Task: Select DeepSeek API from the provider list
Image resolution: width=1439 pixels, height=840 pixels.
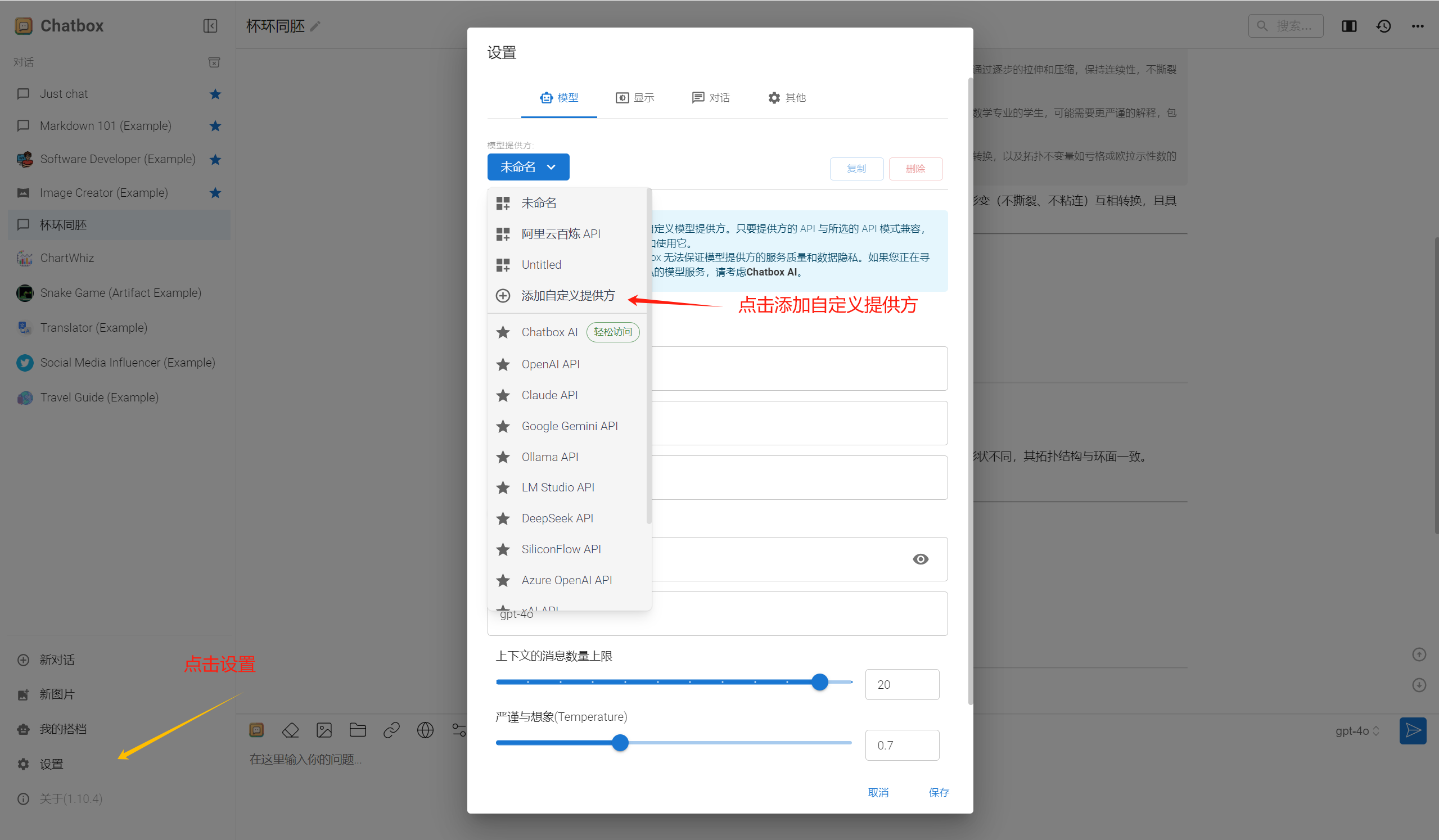Action: (x=557, y=518)
